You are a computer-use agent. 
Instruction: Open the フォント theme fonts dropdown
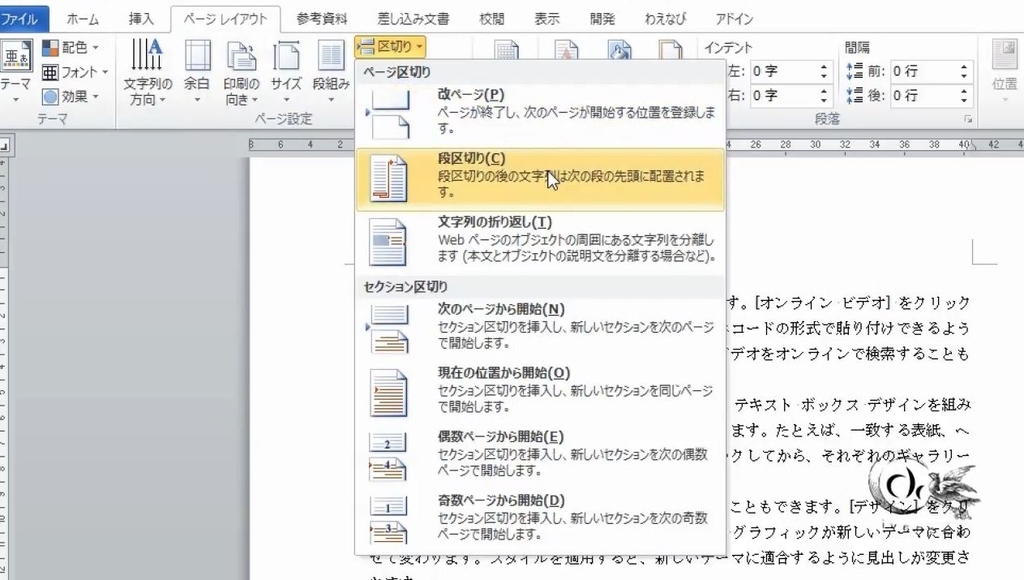click(74, 72)
